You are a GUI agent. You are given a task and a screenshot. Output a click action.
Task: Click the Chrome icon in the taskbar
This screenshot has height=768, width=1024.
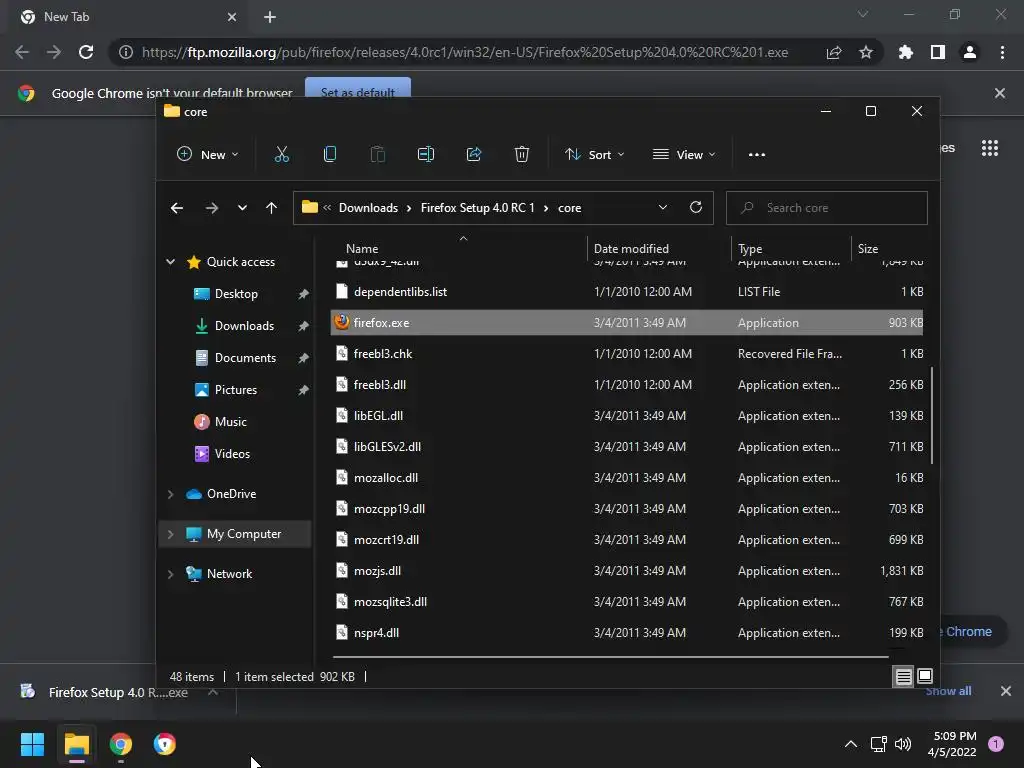121,744
